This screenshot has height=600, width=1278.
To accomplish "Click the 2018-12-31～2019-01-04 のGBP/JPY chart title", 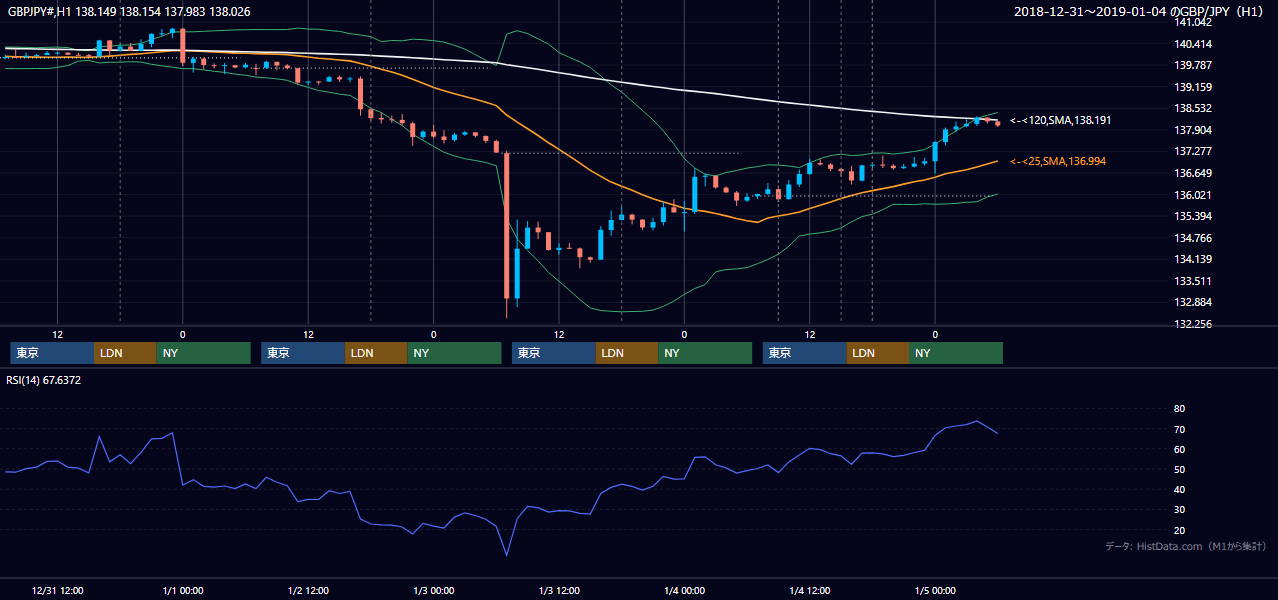I will 1141,11.
